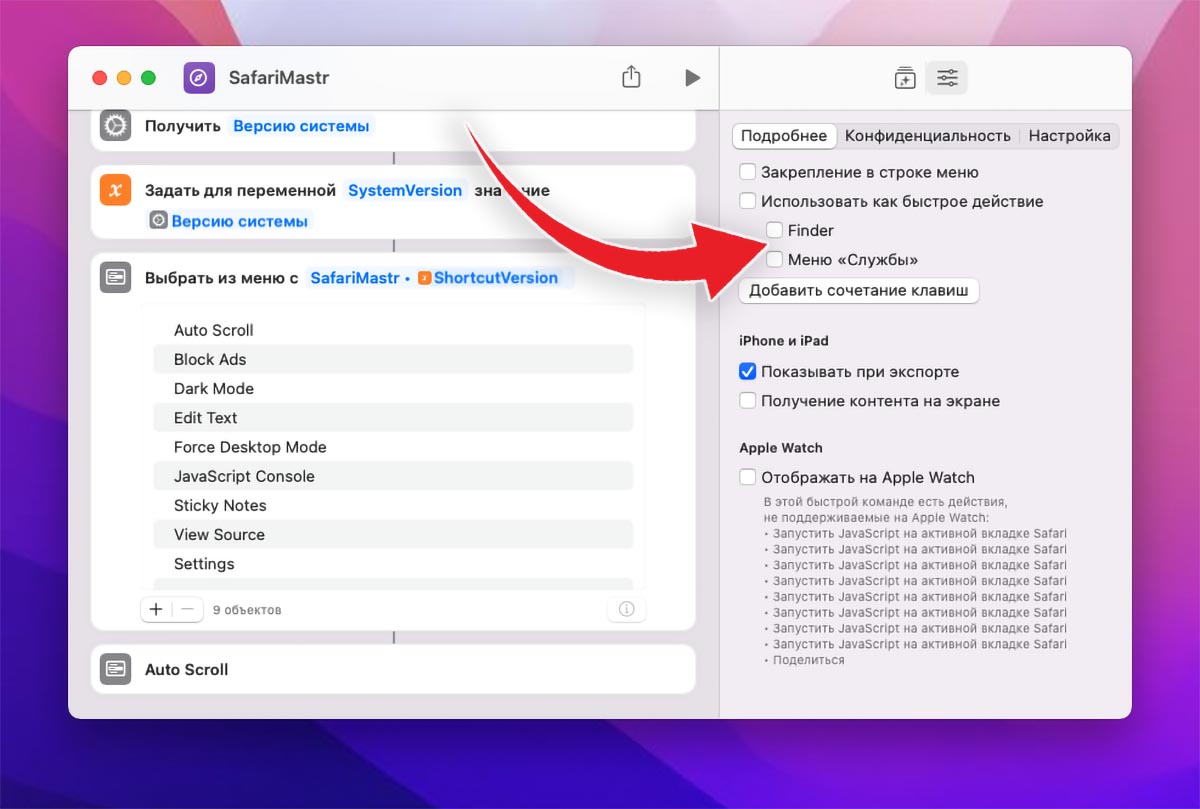
Task: Click the info icon below menu list
Action: (626, 609)
